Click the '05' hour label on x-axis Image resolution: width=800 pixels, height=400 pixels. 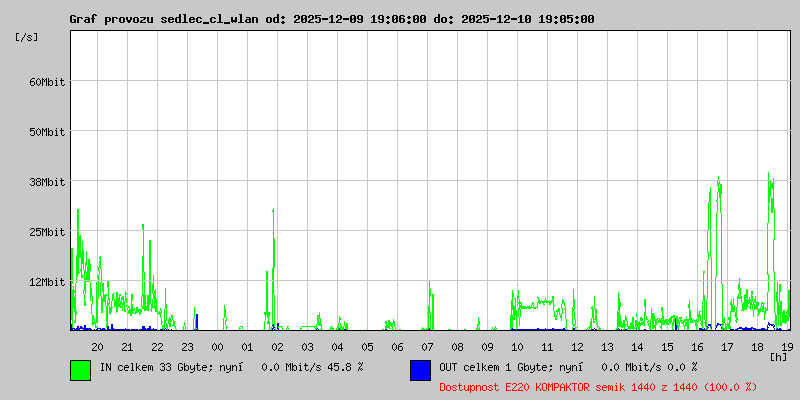367,347
